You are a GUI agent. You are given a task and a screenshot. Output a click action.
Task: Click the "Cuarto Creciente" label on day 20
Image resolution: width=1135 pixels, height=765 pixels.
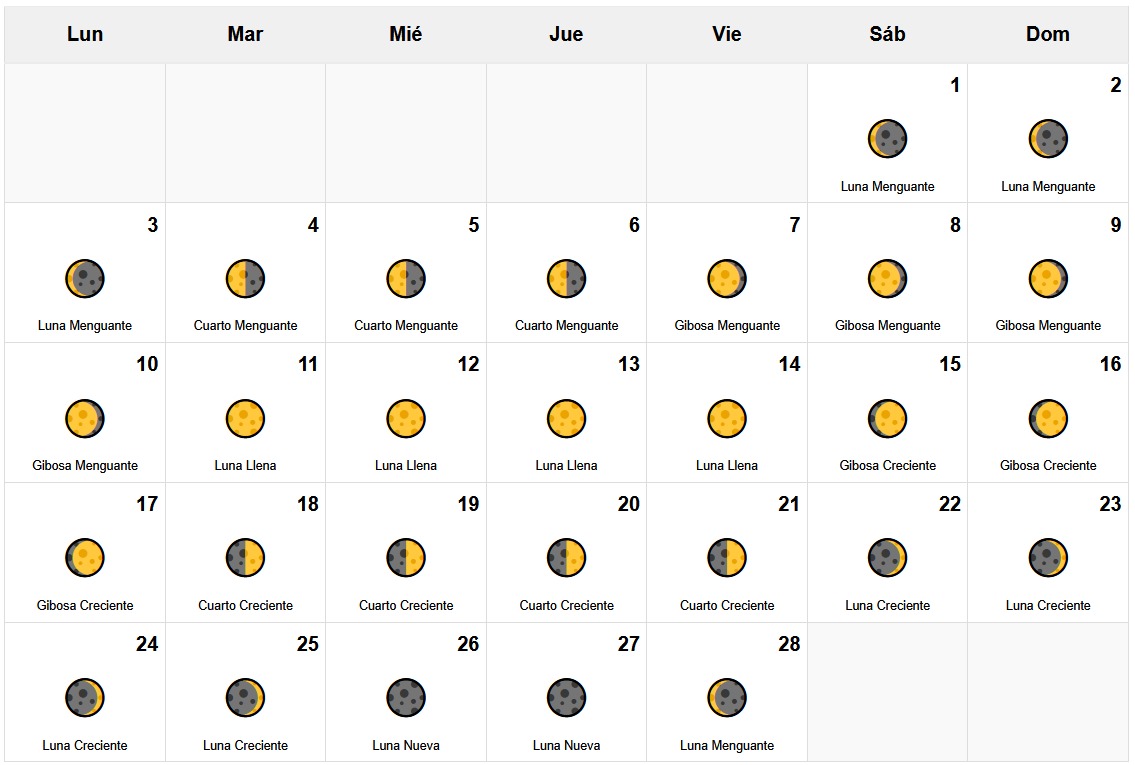566,605
